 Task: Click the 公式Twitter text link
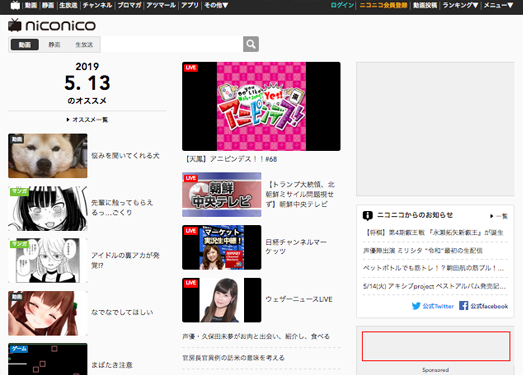(x=438, y=306)
